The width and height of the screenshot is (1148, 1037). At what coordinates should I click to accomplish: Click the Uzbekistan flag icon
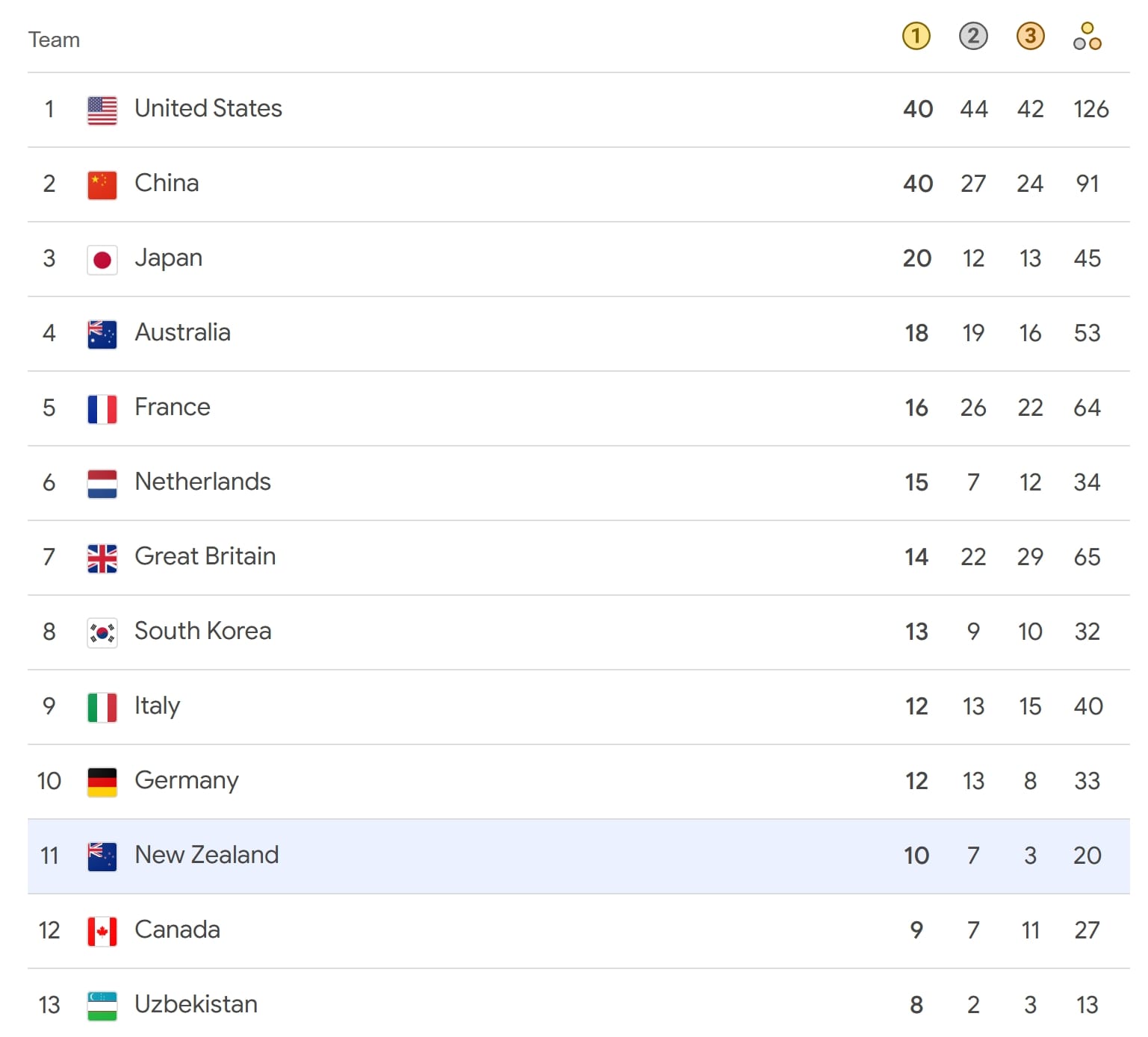coord(102,1006)
